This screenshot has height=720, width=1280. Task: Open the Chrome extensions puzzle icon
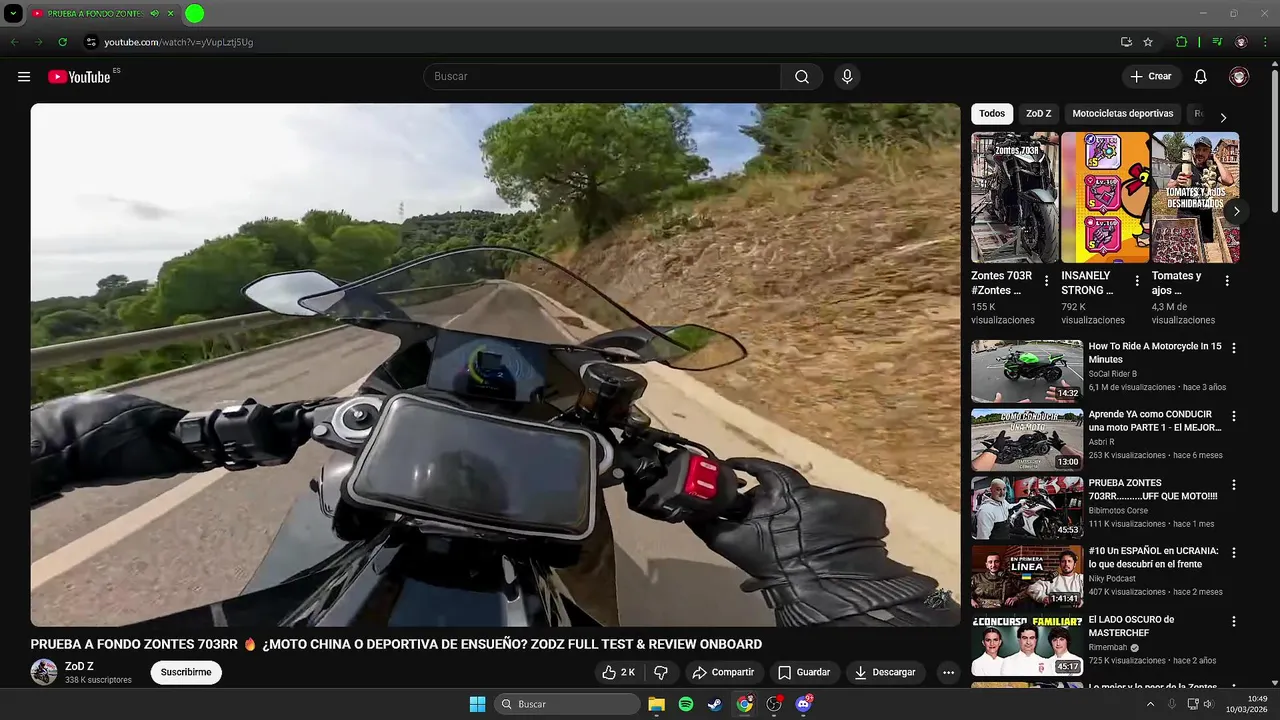coord(1182,42)
